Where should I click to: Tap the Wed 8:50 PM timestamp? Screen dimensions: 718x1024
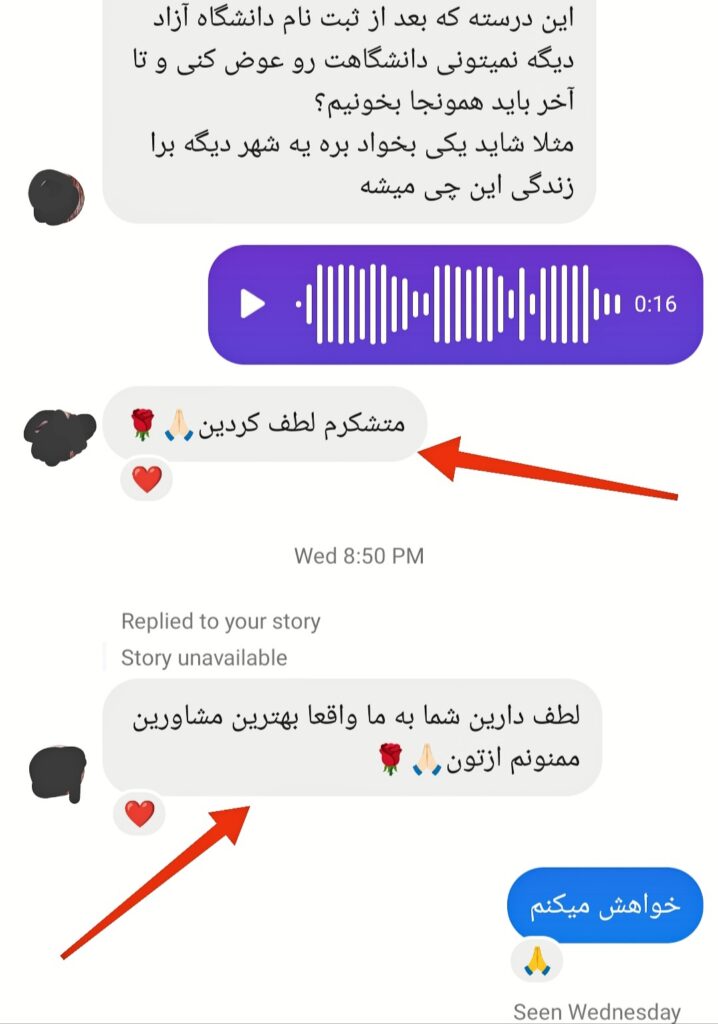tap(359, 556)
